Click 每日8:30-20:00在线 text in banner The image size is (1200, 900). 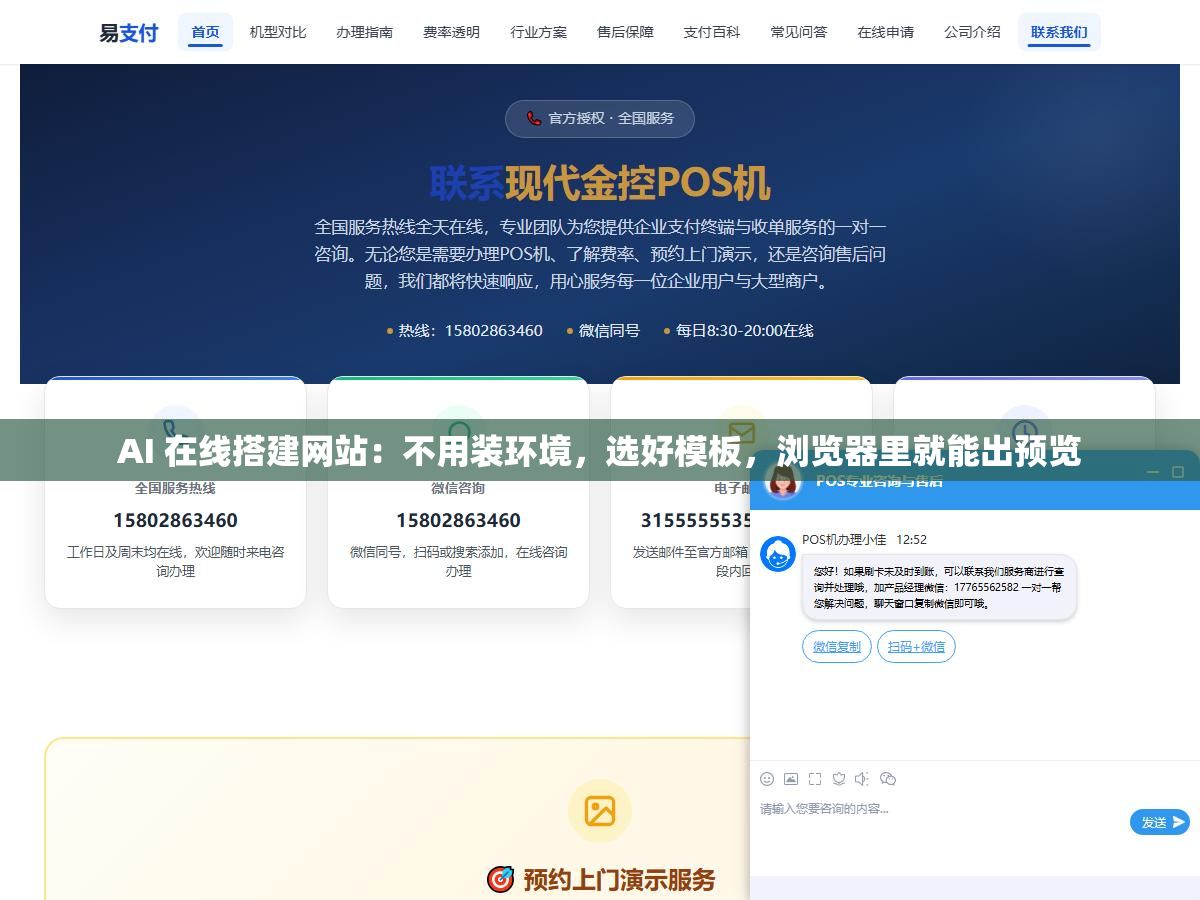click(744, 330)
